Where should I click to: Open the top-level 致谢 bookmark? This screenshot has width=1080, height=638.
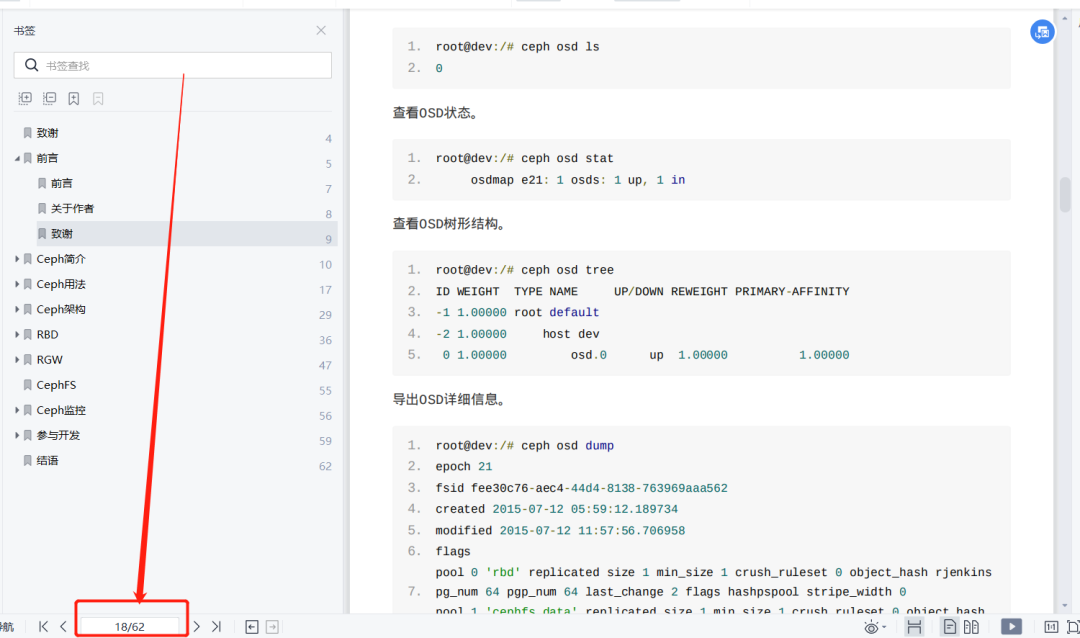pyautogui.click(x=48, y=133)
